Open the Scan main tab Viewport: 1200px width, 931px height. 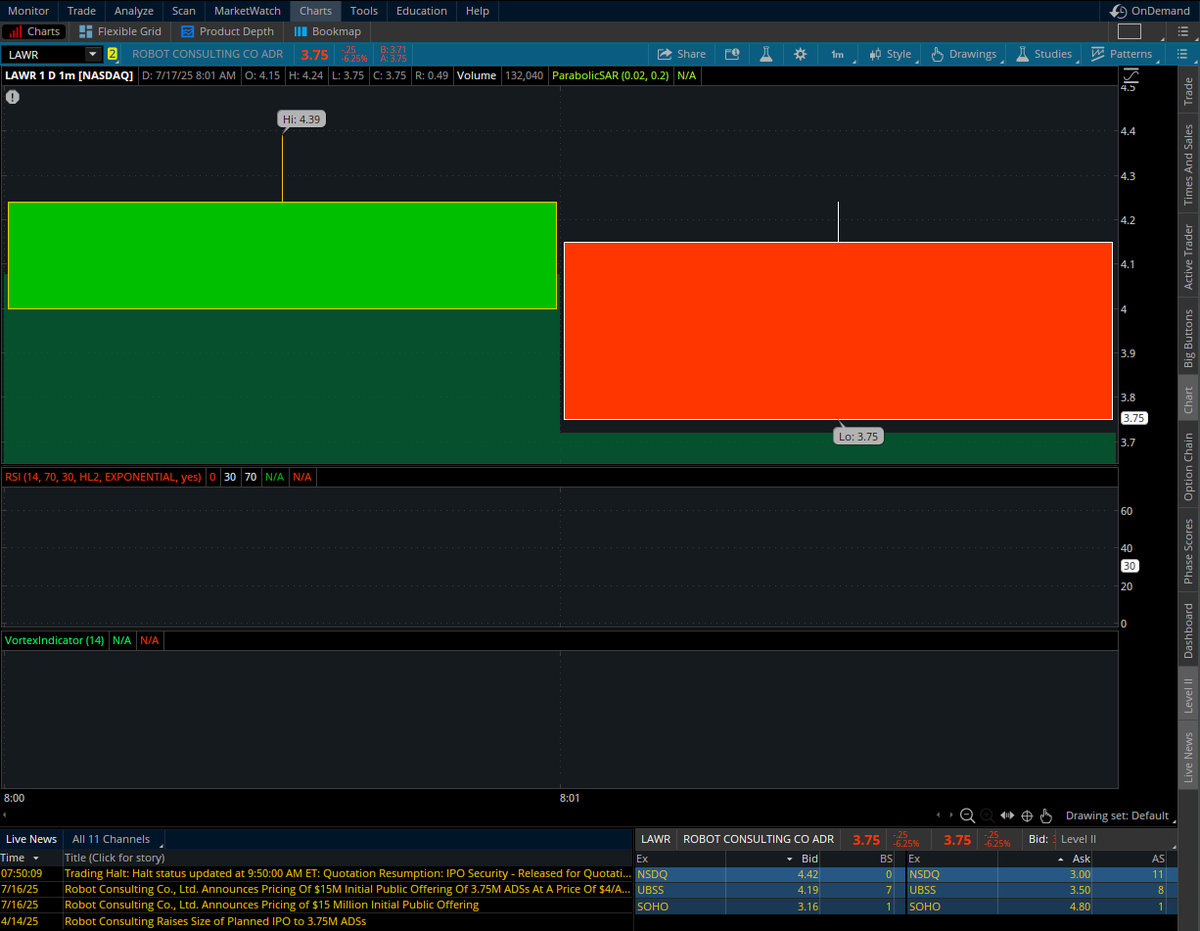[x=184, y=11]
